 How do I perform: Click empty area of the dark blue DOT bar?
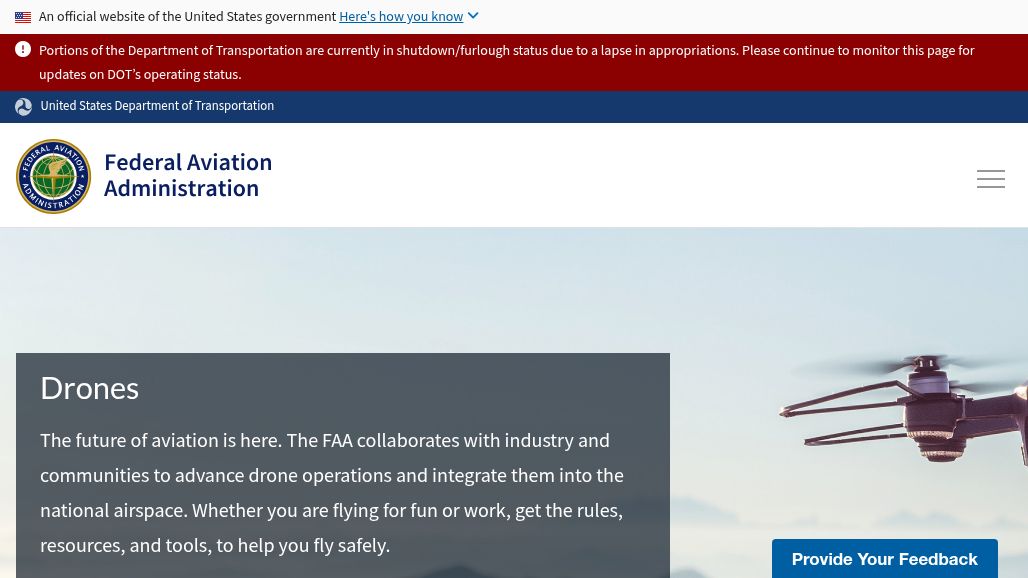[650, 107]
